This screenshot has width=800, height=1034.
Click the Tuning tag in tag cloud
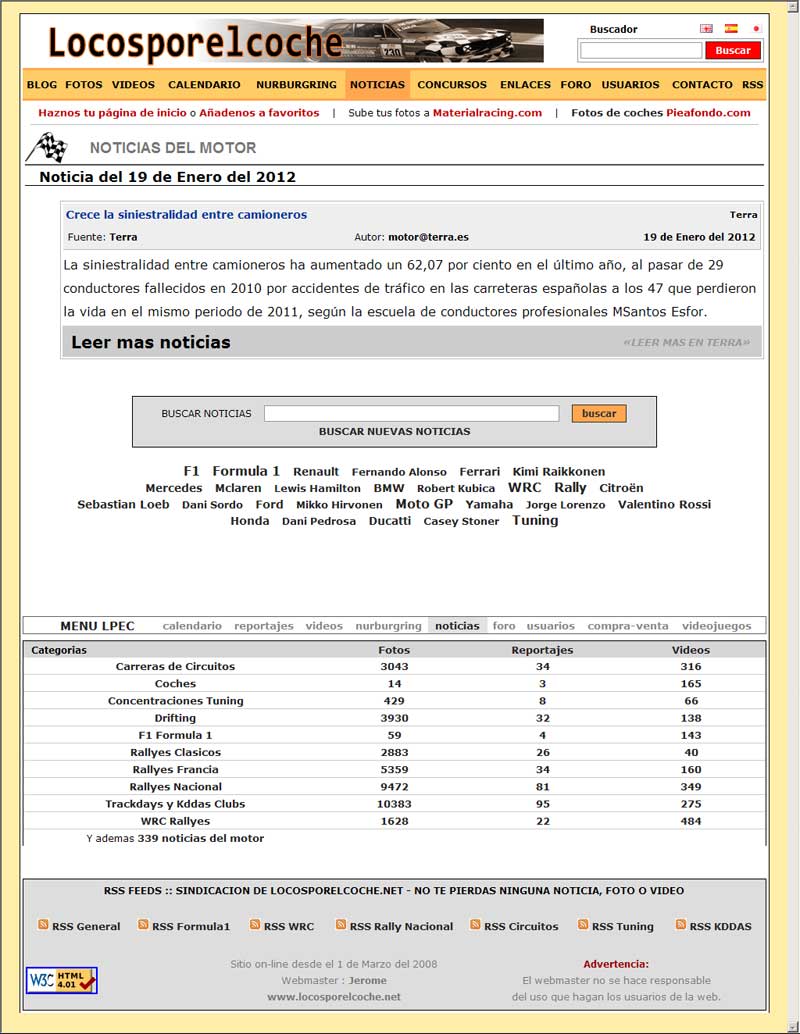(x=535, y=520)
